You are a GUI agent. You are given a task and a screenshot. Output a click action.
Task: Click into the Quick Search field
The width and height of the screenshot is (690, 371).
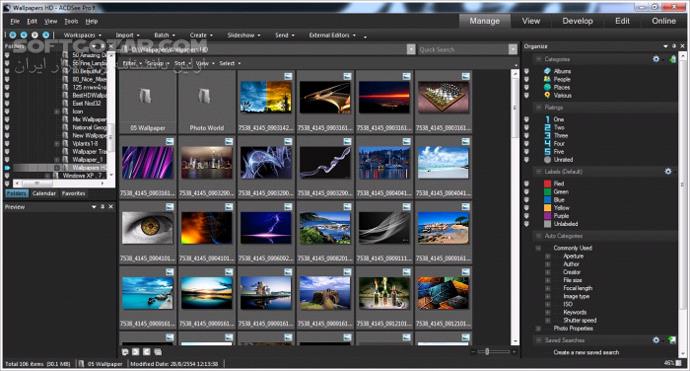click(x=462, y=49)
